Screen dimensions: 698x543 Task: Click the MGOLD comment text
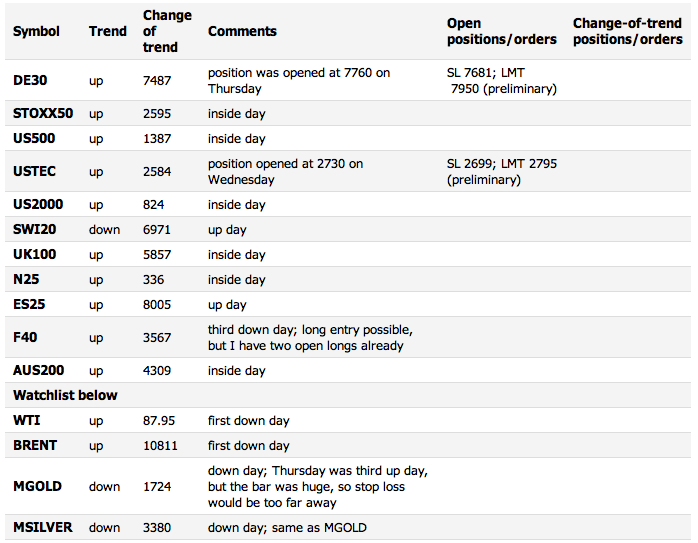coord(318,486)
